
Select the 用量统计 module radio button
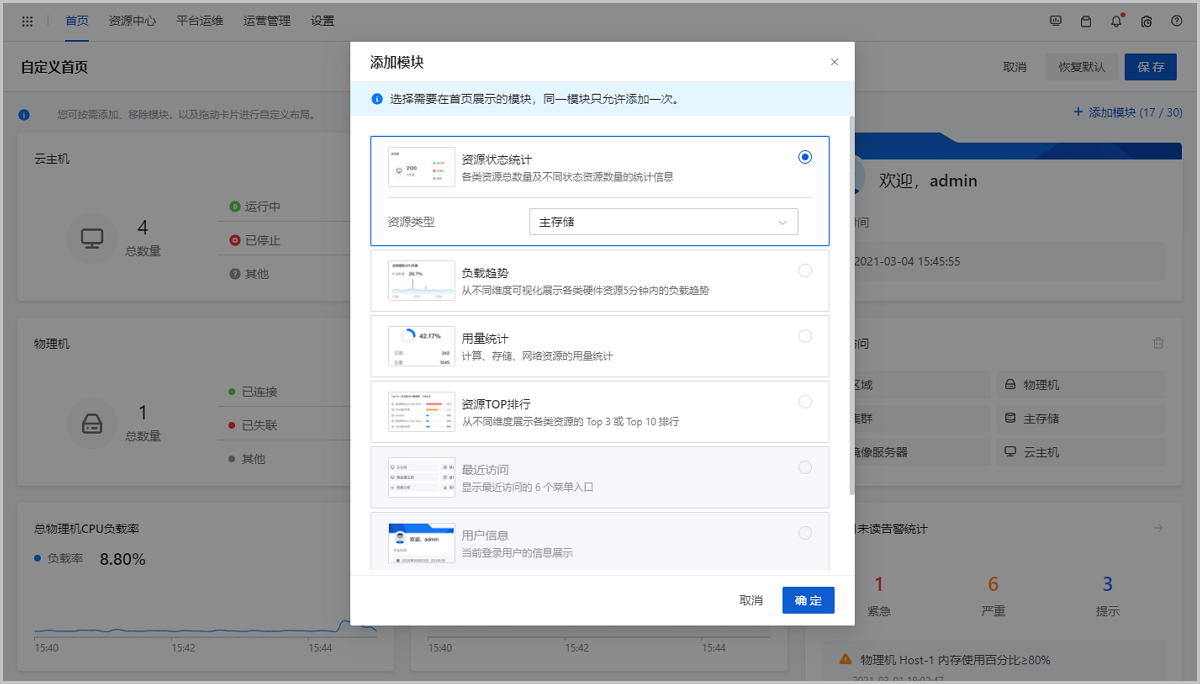(805, 337)
